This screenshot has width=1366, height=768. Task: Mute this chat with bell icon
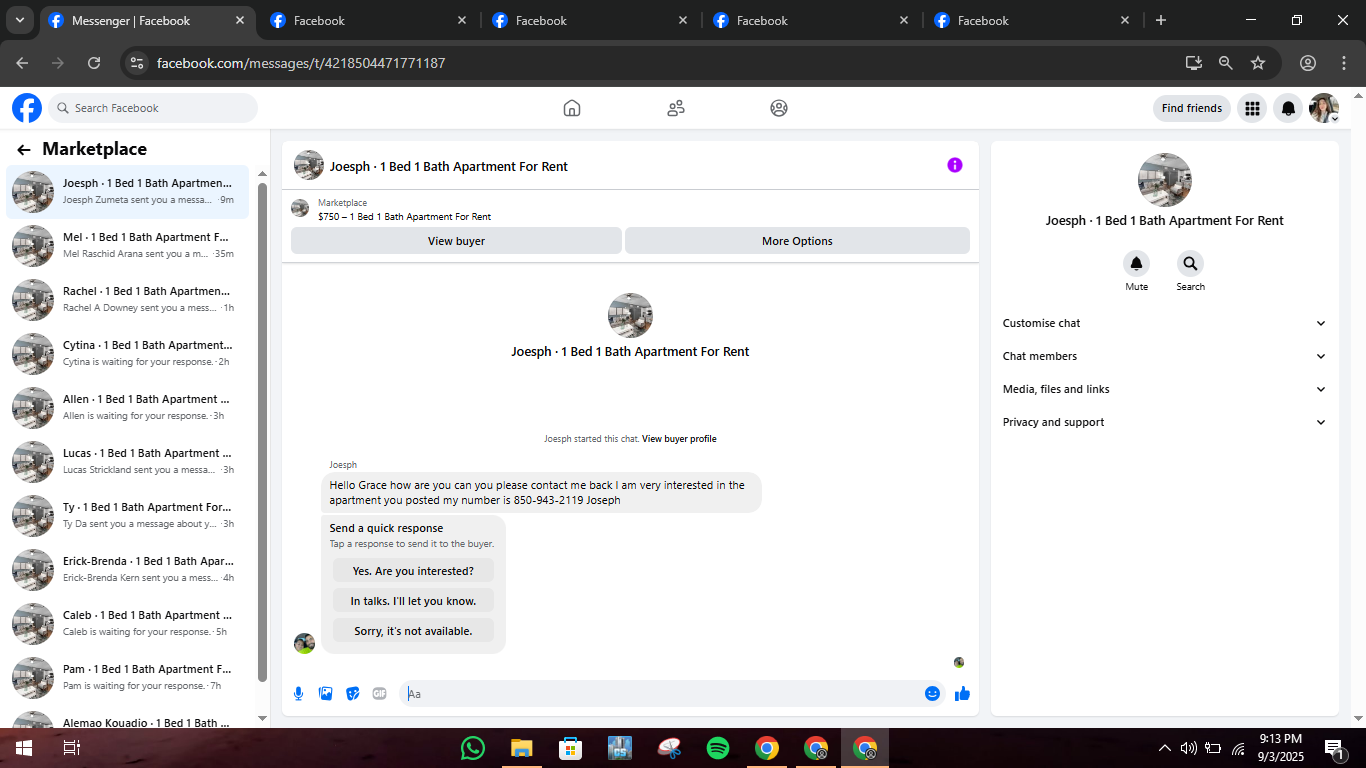coord(1136,264)
